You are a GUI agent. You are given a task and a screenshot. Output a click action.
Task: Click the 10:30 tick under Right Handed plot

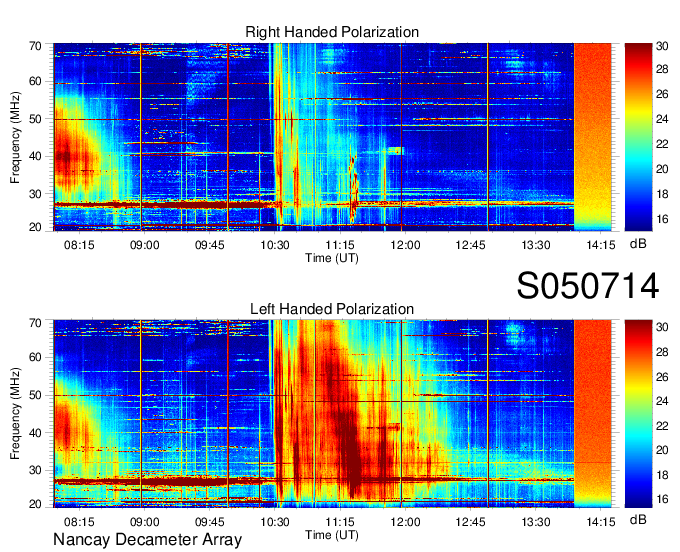coord(275,245)
